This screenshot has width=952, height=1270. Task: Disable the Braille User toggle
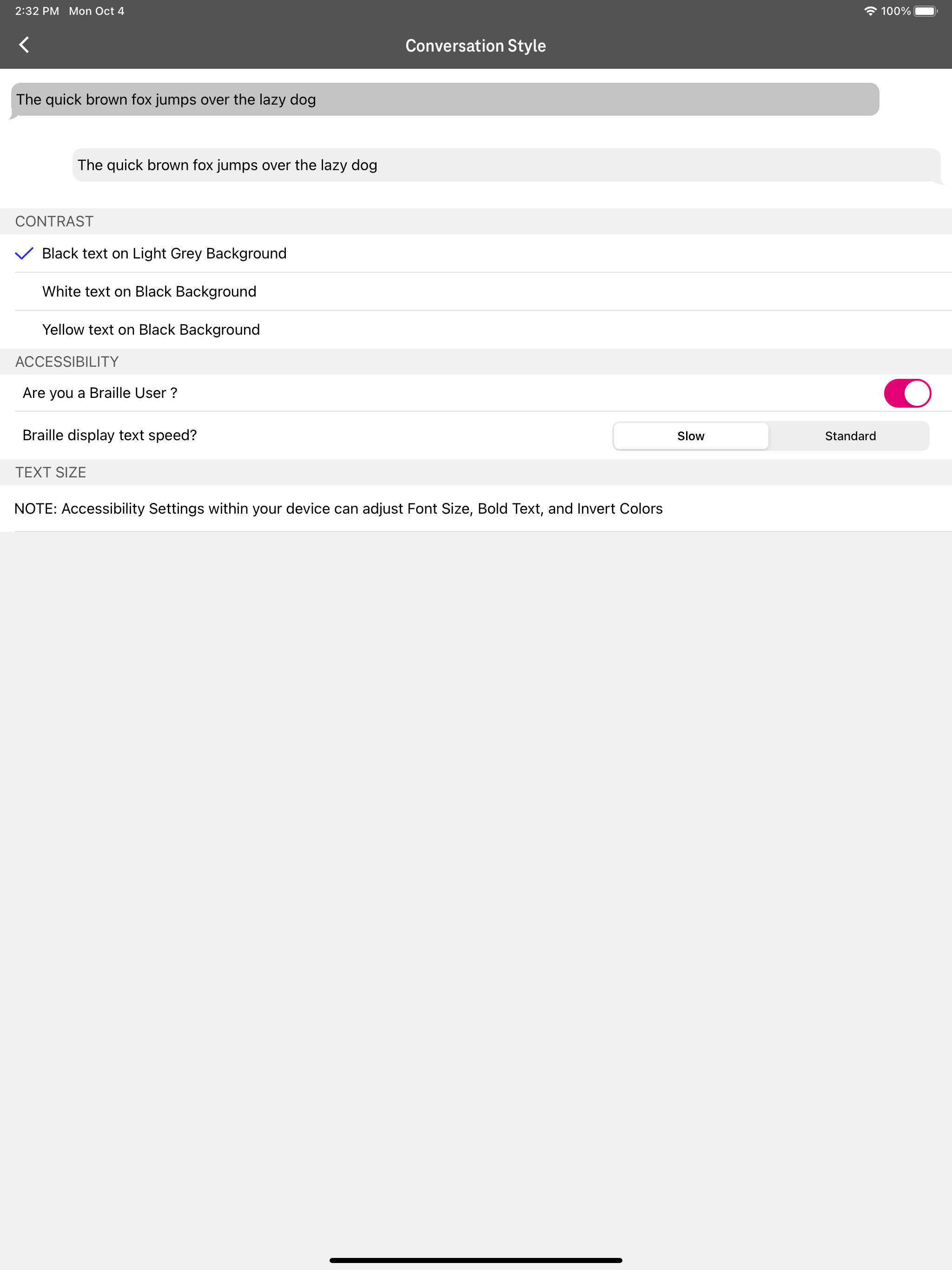[908, 393]
